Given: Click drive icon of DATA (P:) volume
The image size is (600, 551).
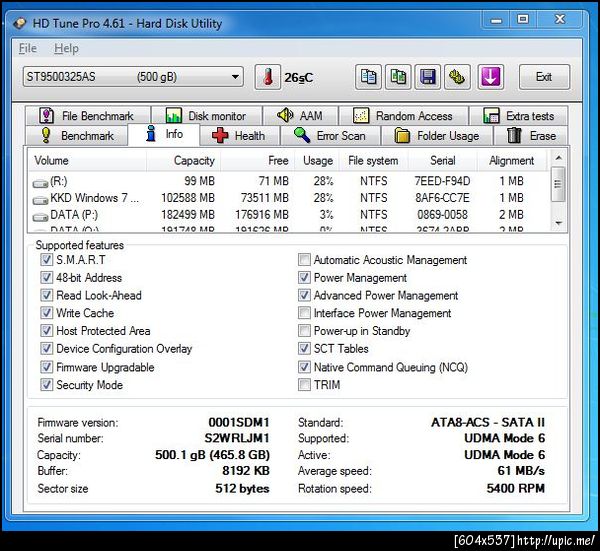Looking at the screenshot, I should pyautogui.click(x=40, y=217).
